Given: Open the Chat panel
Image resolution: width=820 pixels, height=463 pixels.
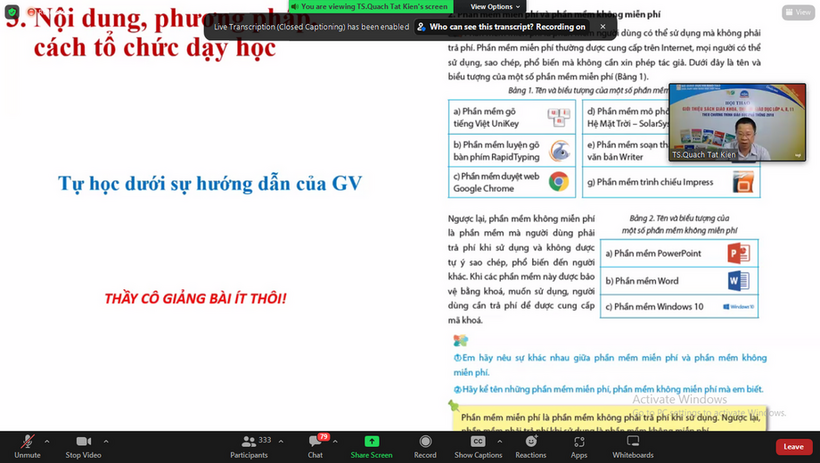Looking at the screenshot, I should (x=315, y=442).
